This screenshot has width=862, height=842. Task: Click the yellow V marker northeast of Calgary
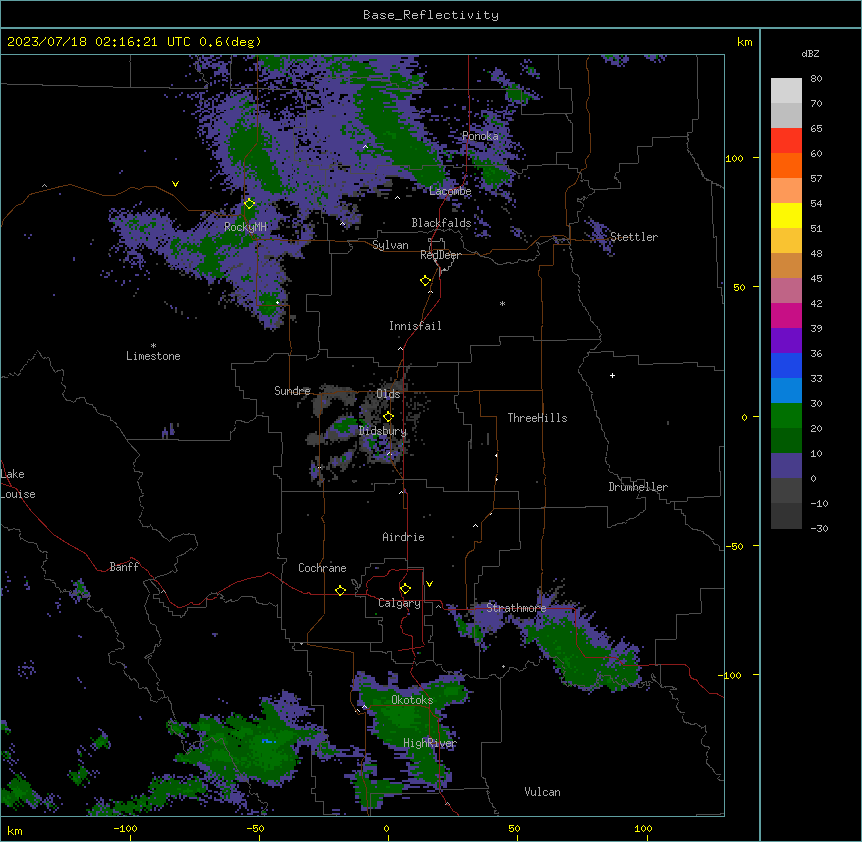coord(429,584)
